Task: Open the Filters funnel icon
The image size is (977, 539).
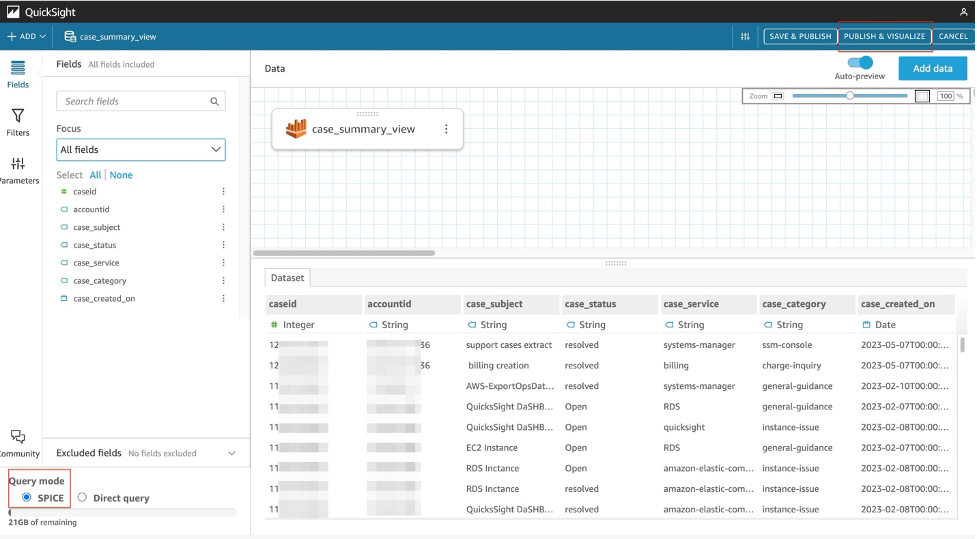Action: [18, 118]
